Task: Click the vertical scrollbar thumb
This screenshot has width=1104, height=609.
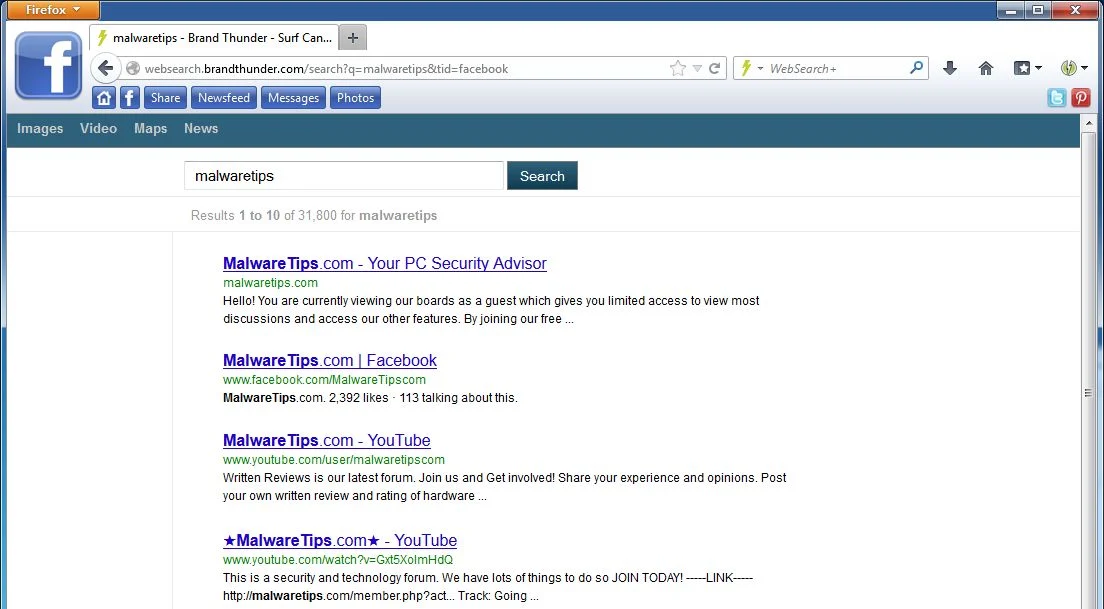Action: 1089,393
